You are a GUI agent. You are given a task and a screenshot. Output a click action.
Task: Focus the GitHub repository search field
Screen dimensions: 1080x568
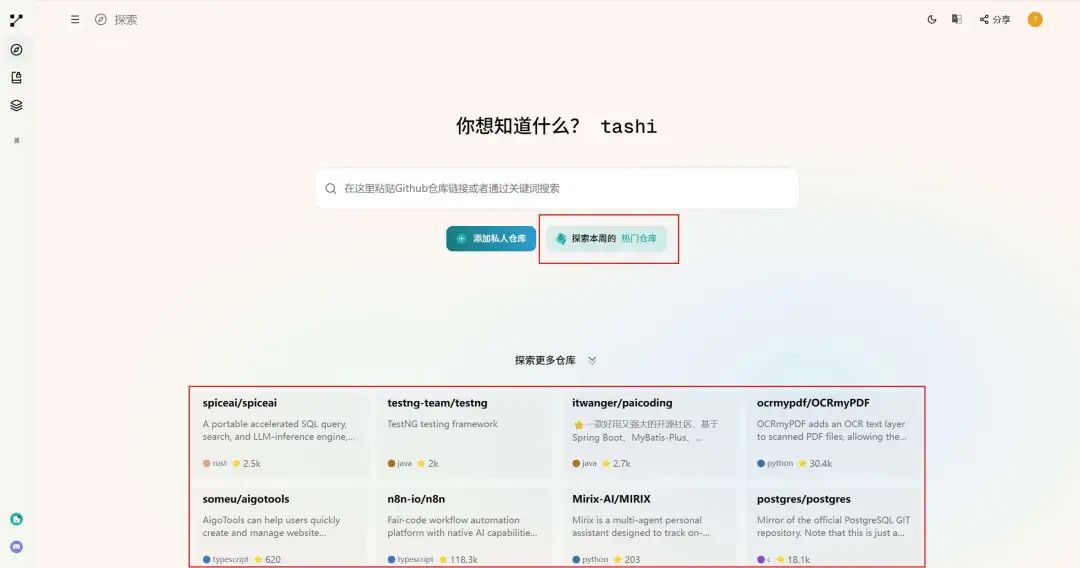[x=557, y=189]
